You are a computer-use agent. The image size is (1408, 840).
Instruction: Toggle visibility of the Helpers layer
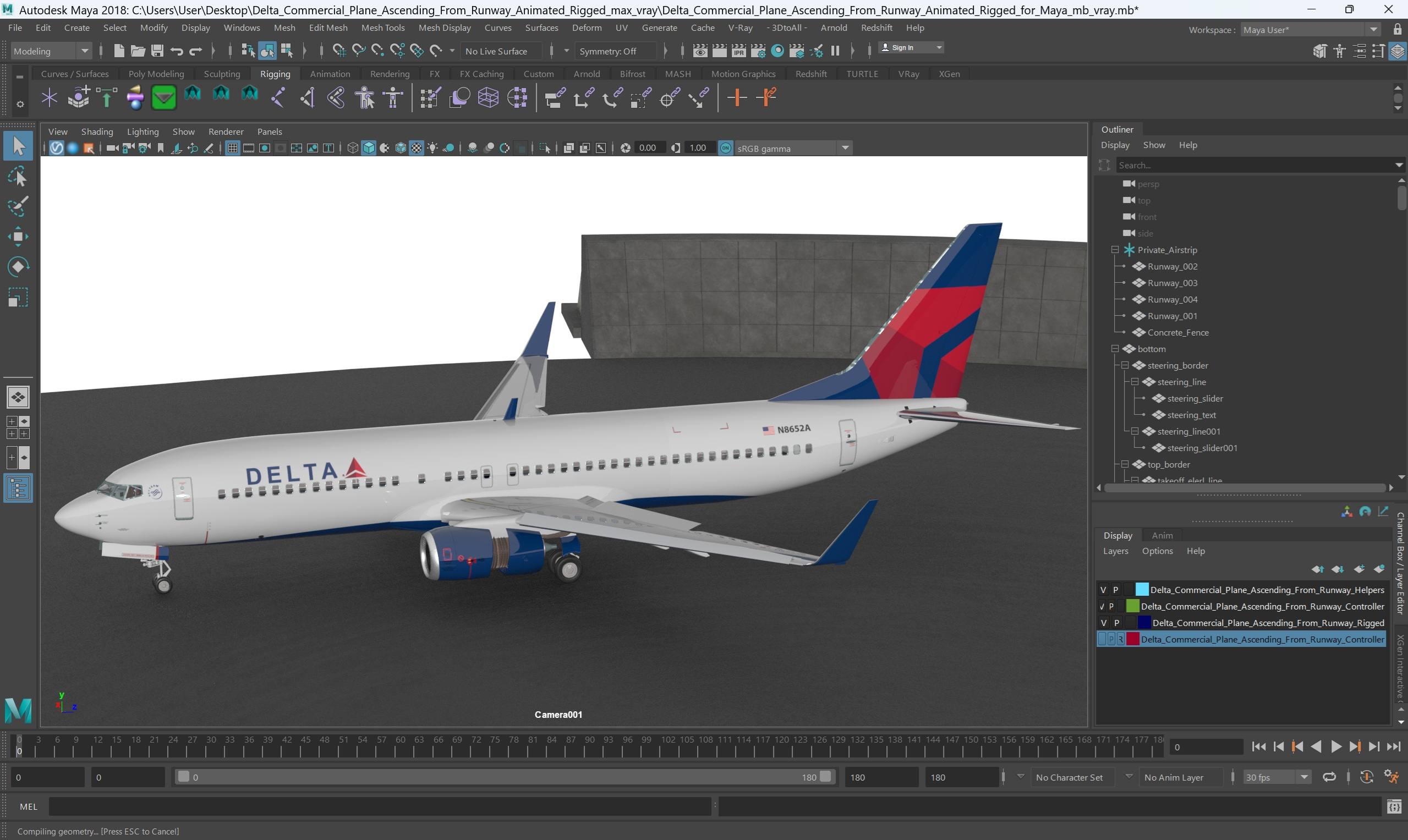click(x=1103, y=590)
